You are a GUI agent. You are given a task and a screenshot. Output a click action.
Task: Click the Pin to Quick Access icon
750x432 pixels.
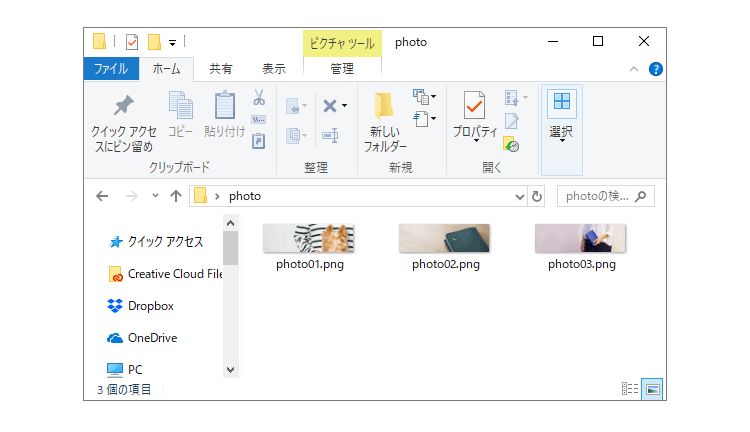pyautogui.click(x=123, y=105)
